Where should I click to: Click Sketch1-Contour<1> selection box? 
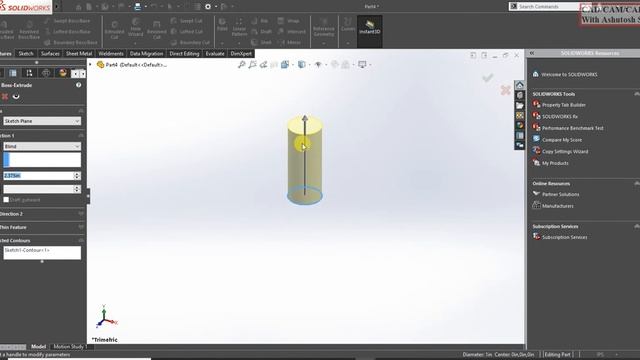(42, 253)
